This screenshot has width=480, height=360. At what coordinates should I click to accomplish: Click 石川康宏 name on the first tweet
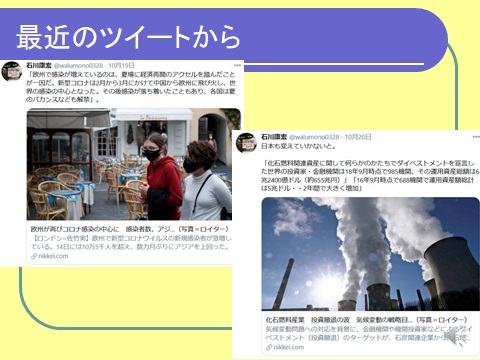click(39, 65)
